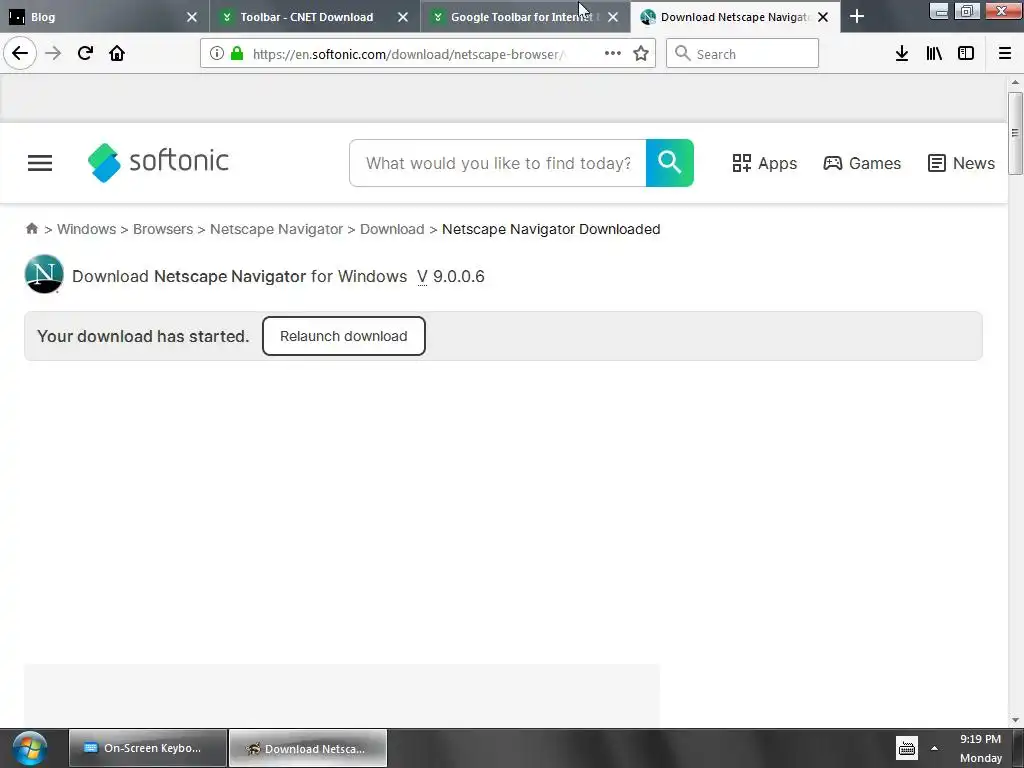1024x768 pixels.
Task: Click the 9:19 PM taskbar clock
Action: 980,748
